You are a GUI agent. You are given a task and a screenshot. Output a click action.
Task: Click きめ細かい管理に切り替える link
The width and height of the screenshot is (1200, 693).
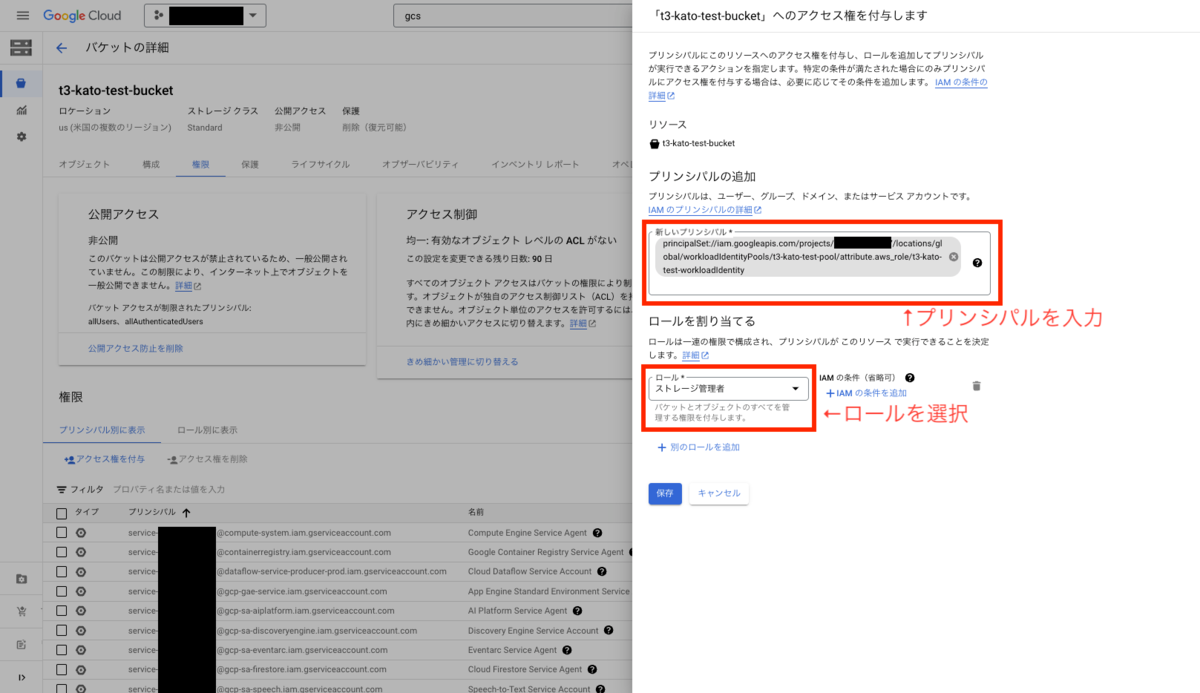463,361
